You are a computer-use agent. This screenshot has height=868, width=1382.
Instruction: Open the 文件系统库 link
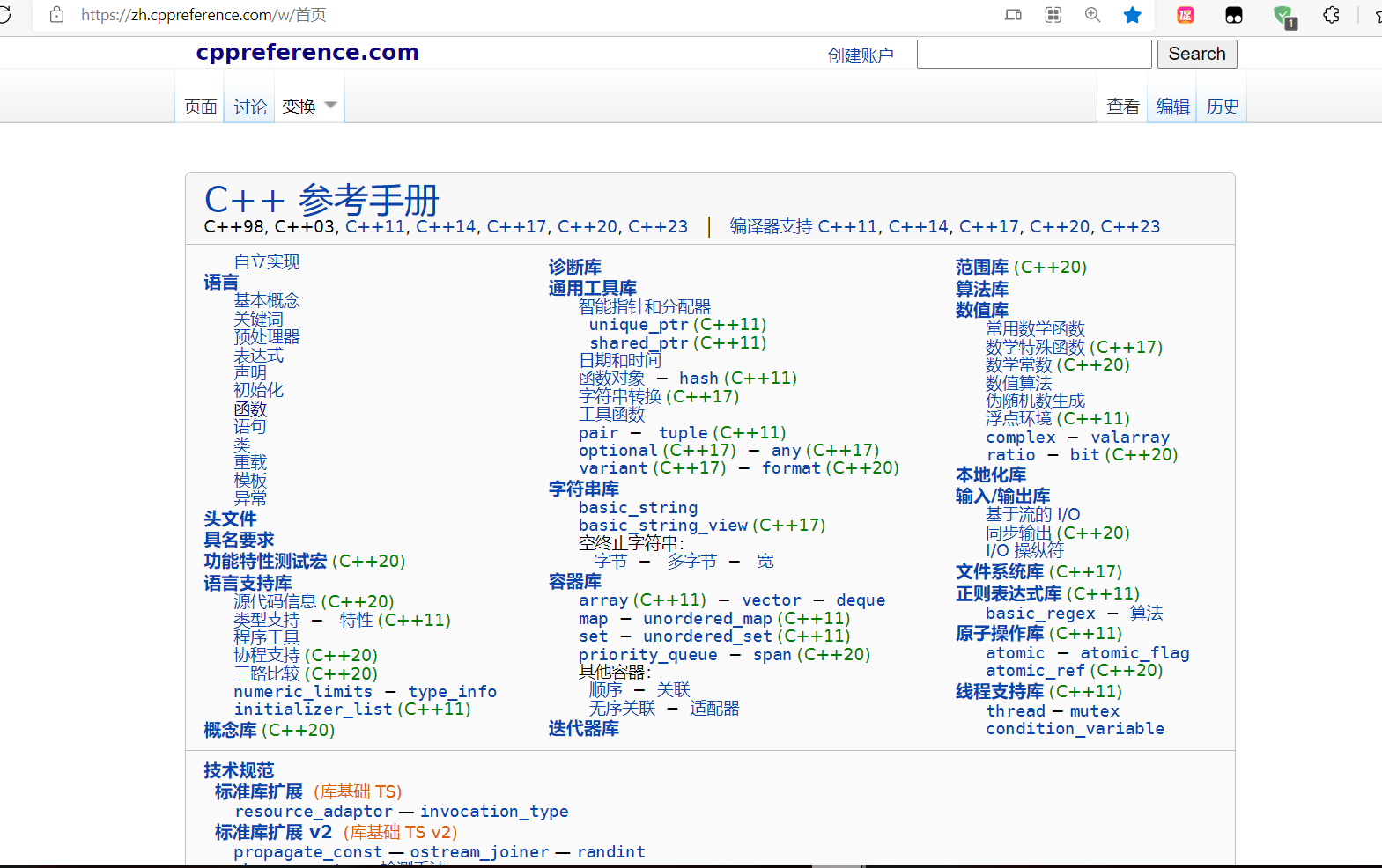point(1000,571)
